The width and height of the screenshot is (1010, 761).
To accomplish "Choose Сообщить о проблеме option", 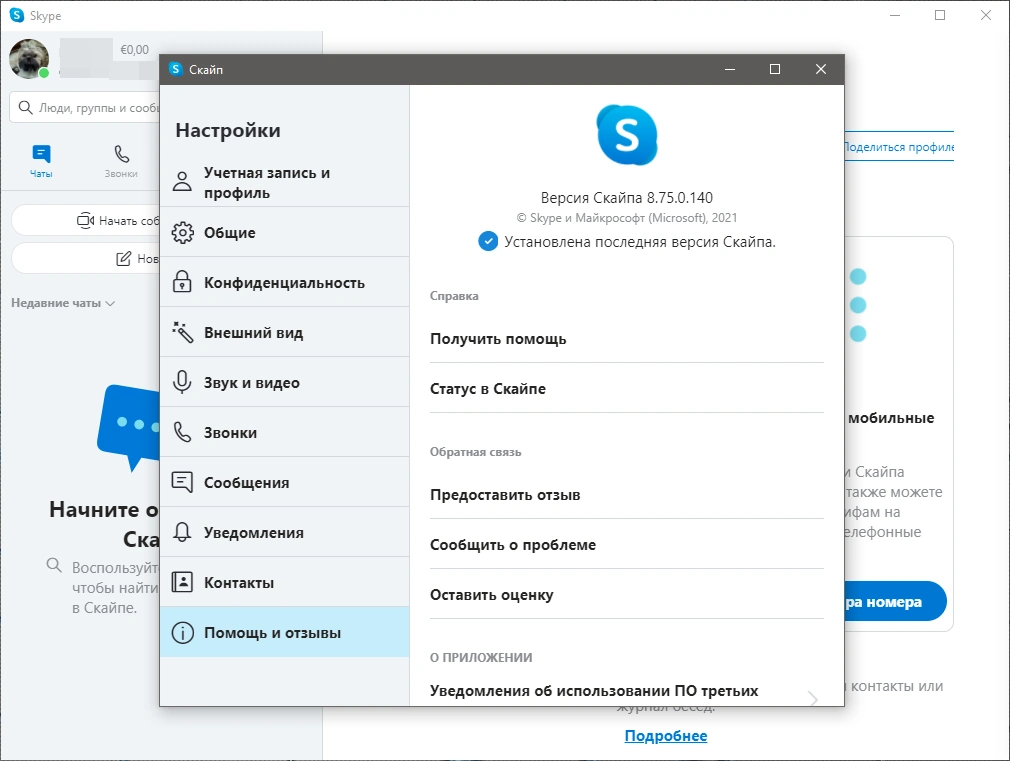I will point(627,544).
